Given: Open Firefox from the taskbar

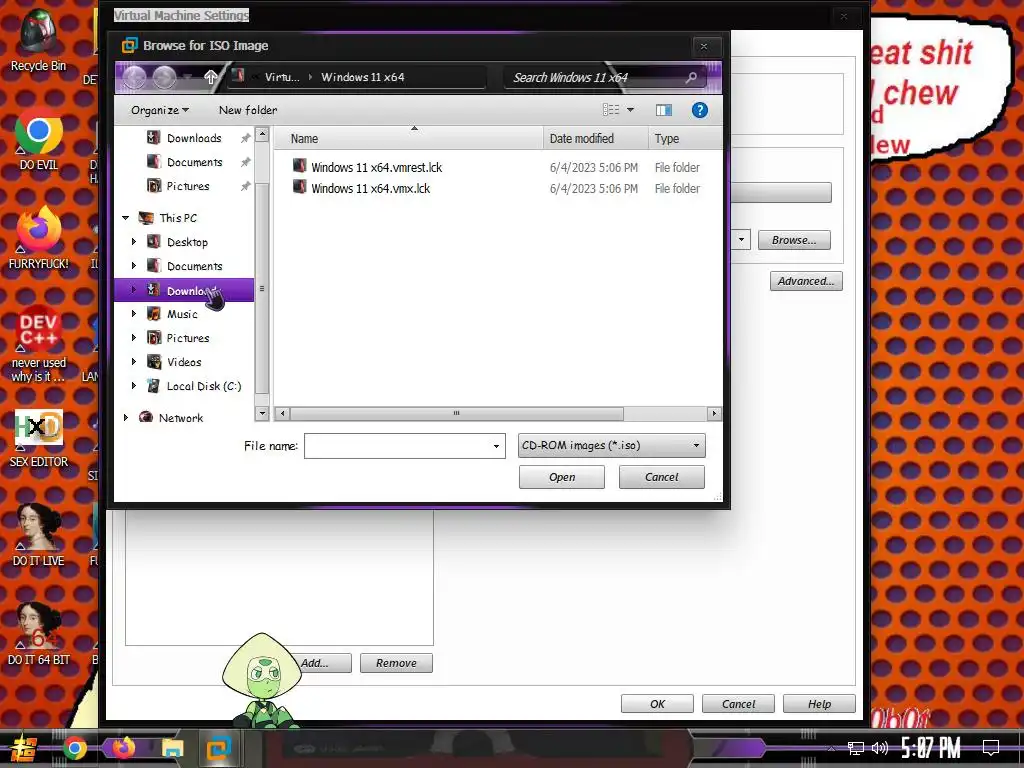Looking at the screenshot, I should click(x=123, y=748).
